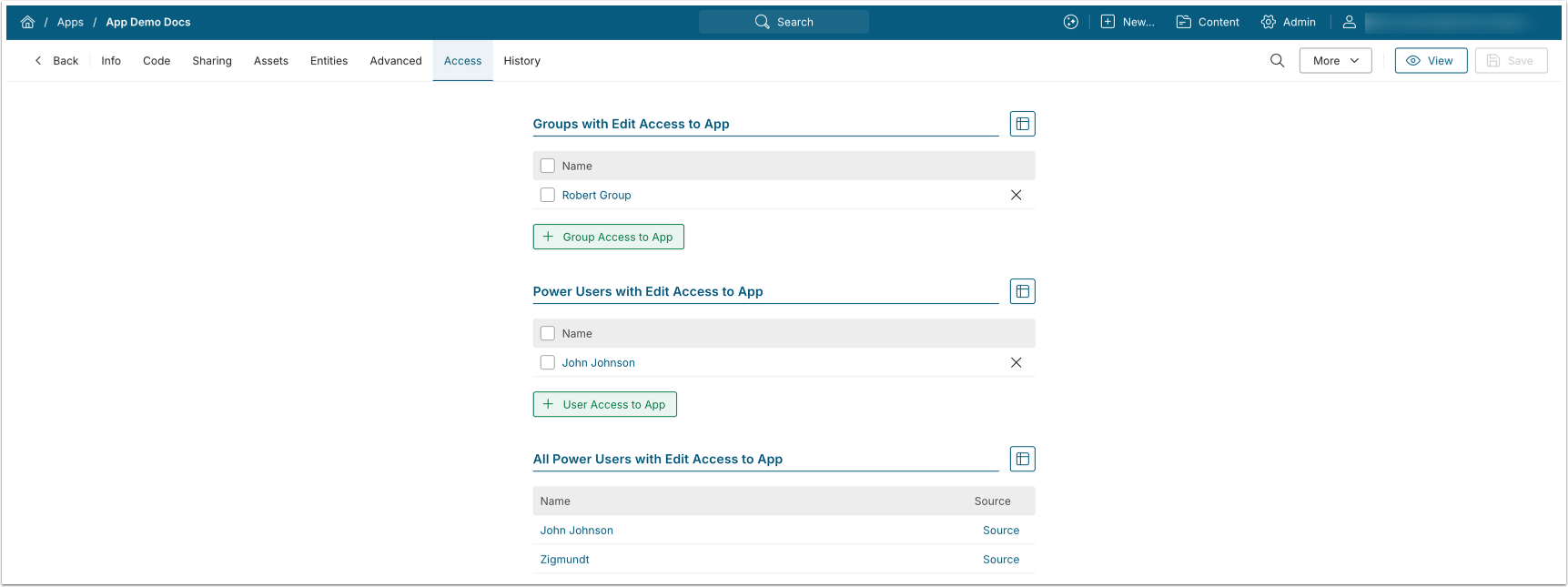Open Source link for Zigmundt
1568x587 pixels.
(1000, 560)
